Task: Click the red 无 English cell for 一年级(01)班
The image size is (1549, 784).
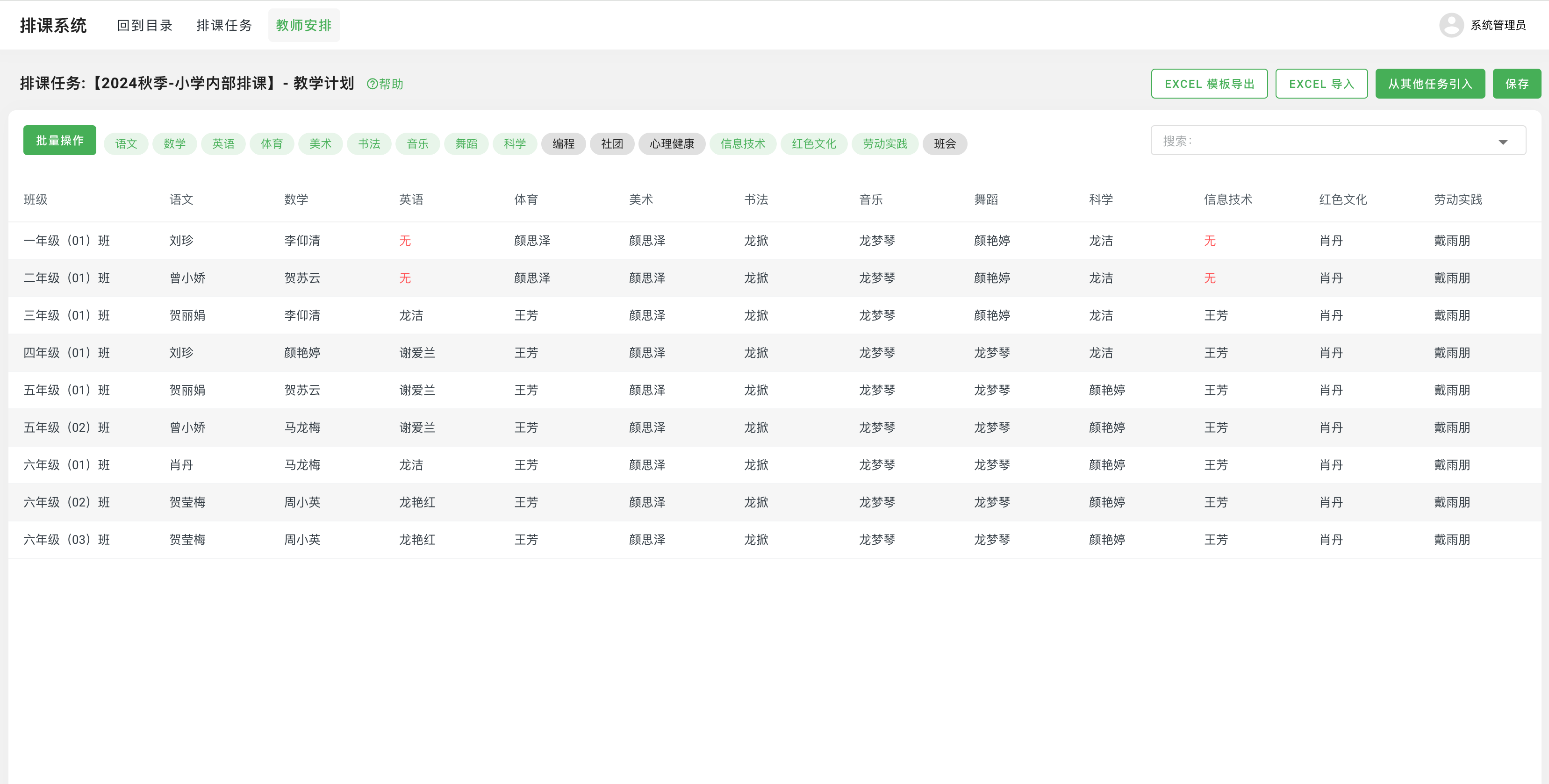Action: click(405, 241)
